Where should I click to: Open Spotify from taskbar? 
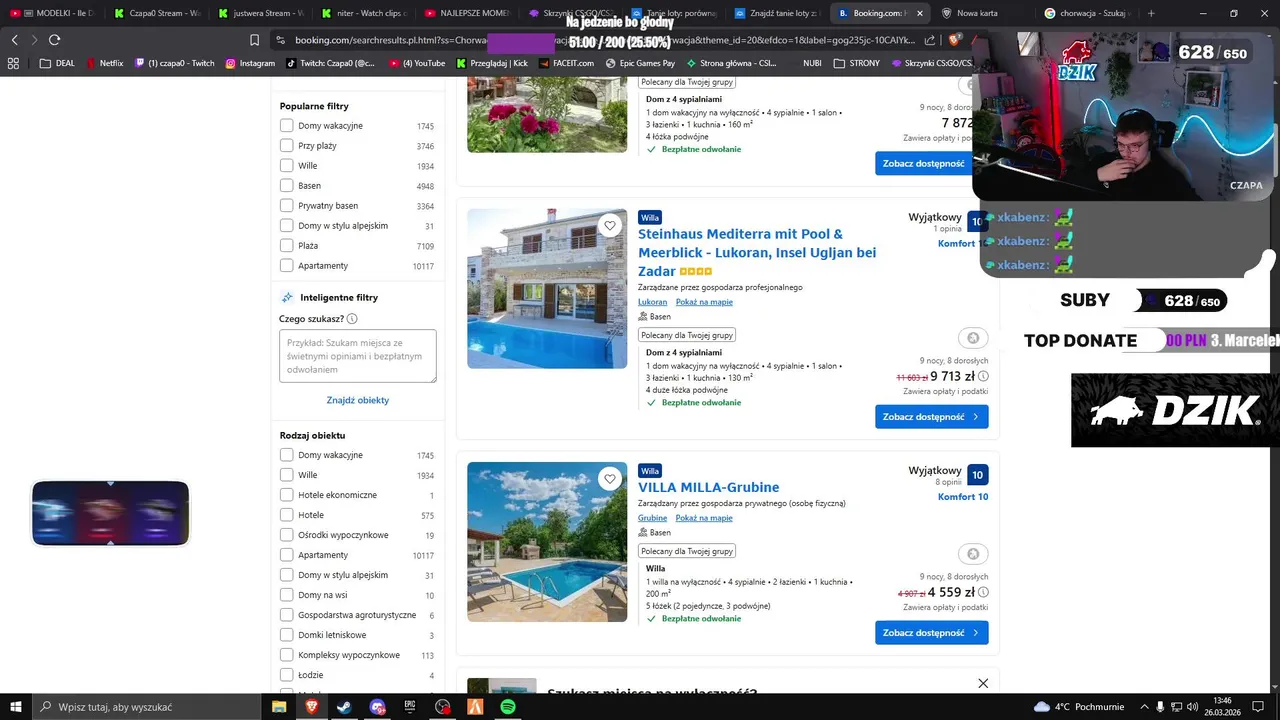coord(508,707)
